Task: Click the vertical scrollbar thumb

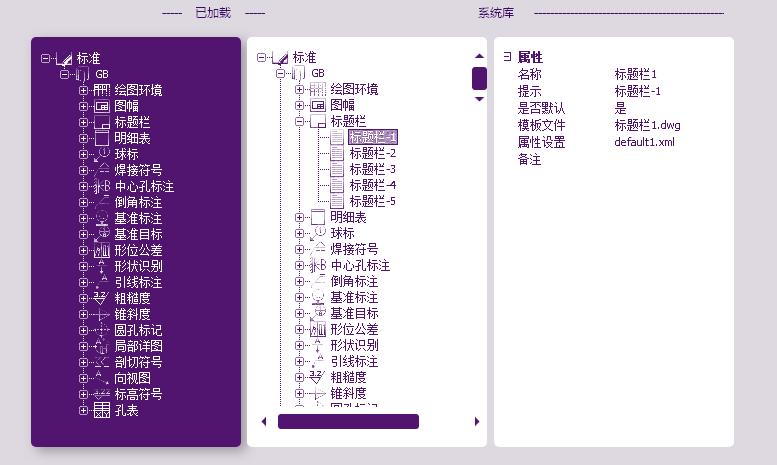Action: click(x=479, y=78)
